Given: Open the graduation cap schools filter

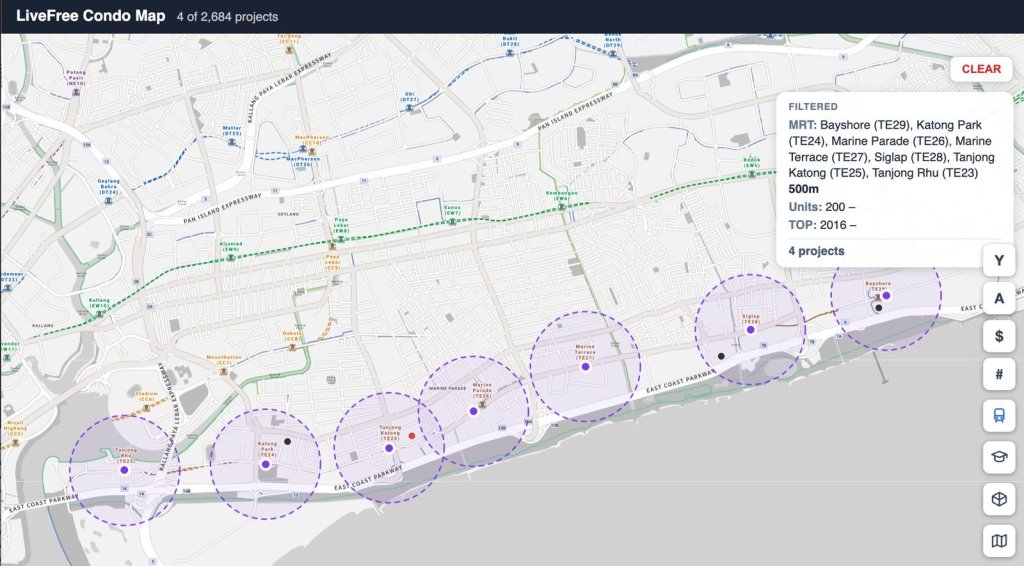Looking at the screenshot, I should coord(999,457).
